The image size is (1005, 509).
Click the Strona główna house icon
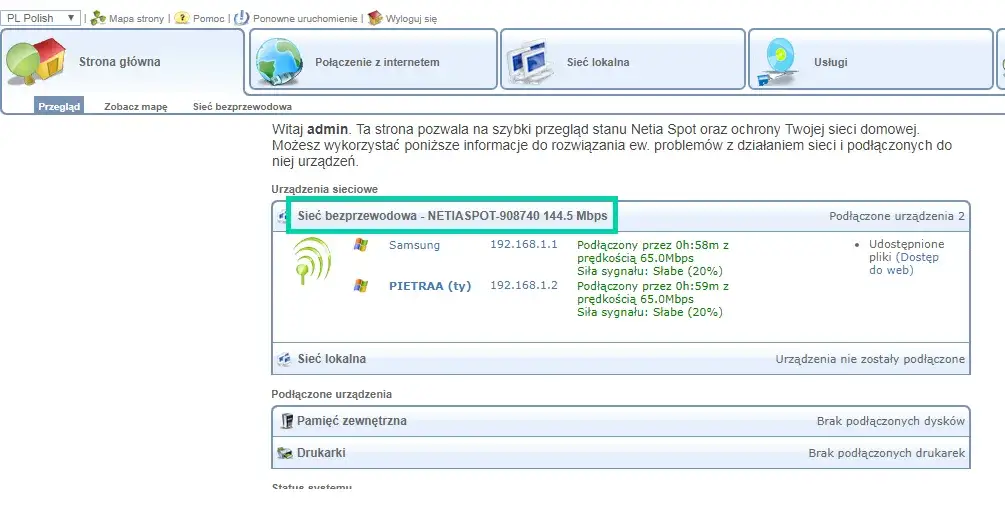(x=36, y=61)
